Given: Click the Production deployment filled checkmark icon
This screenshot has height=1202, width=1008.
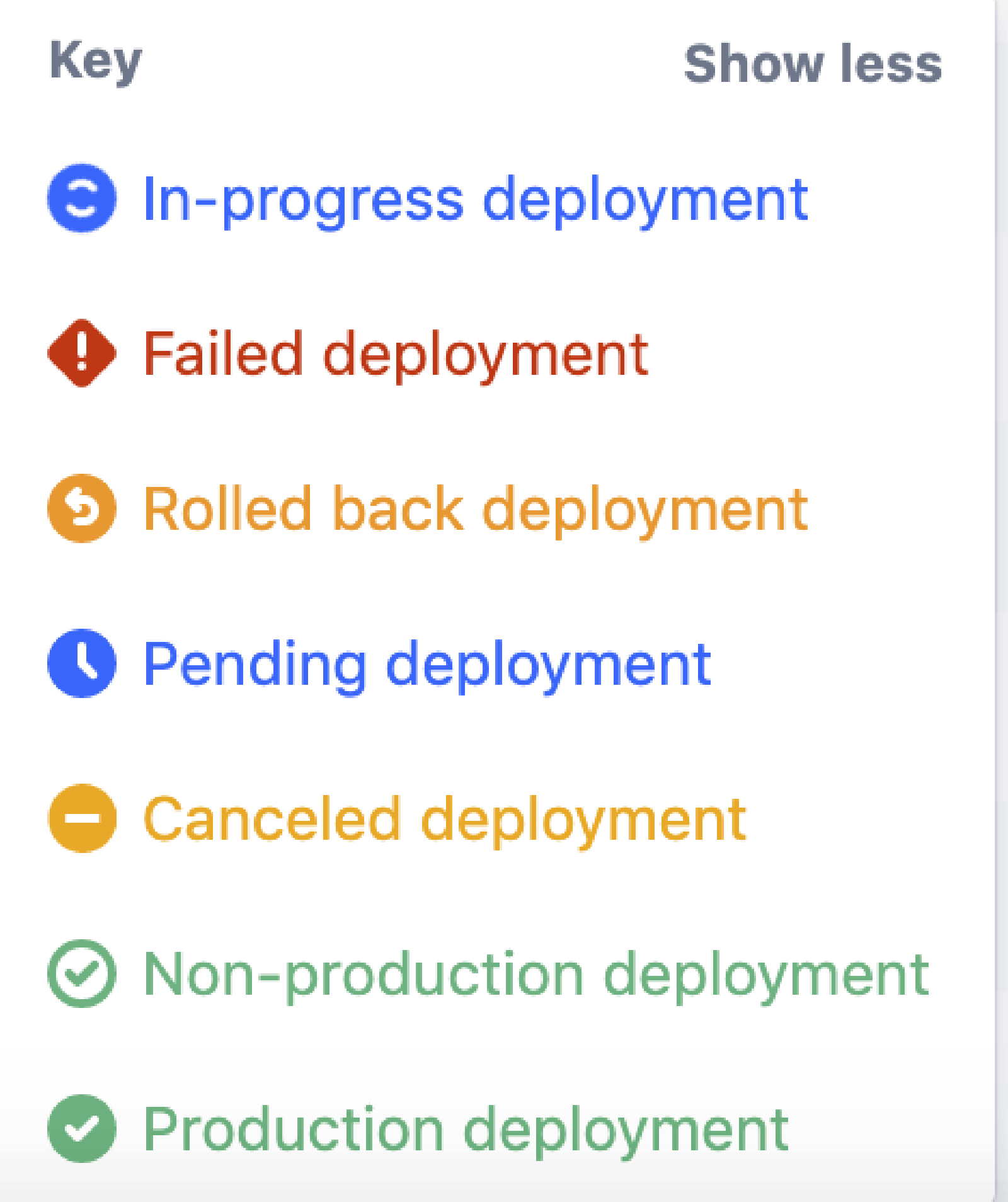Looking at the screenshot, I should click(81, 1128).
